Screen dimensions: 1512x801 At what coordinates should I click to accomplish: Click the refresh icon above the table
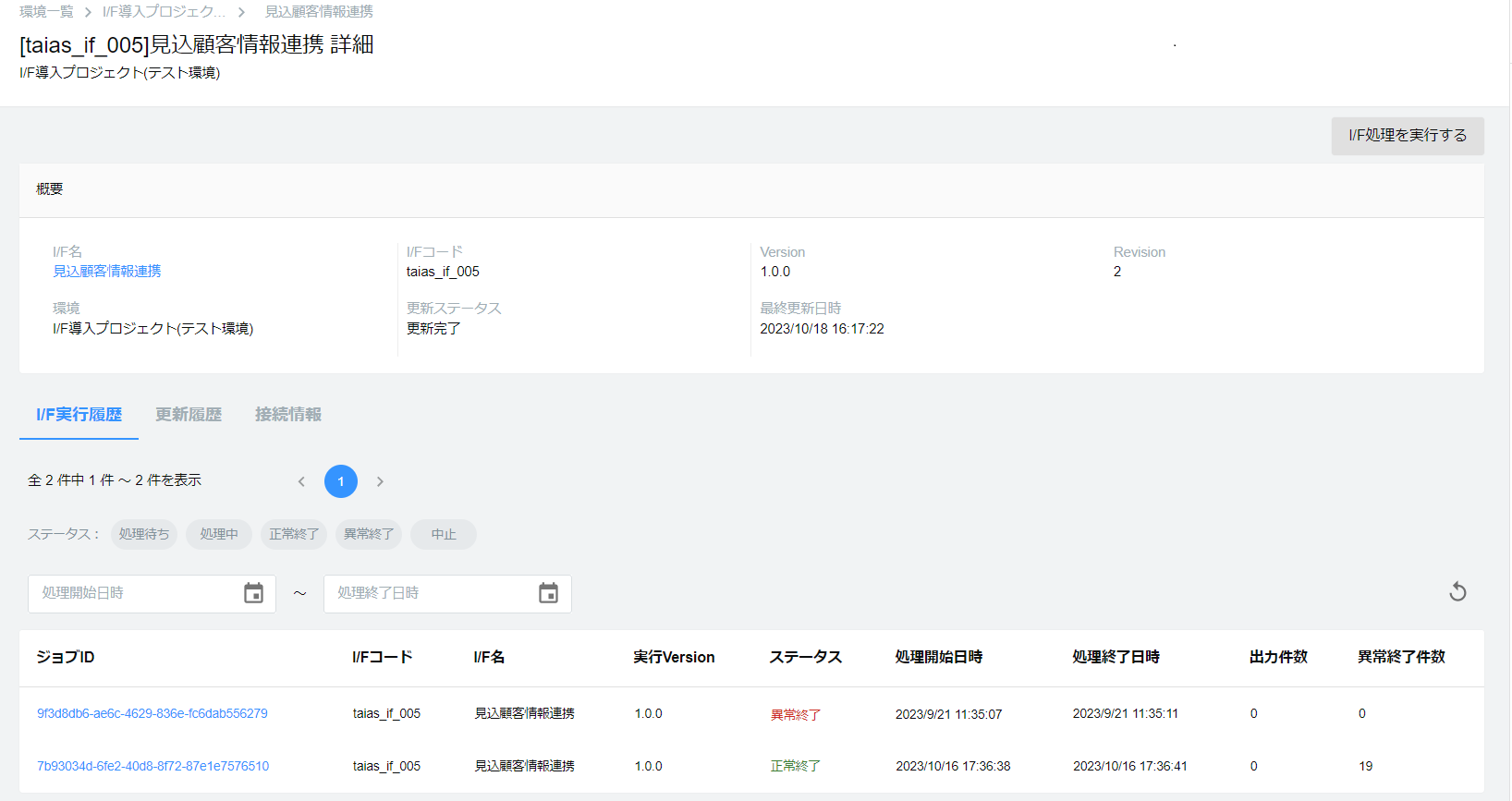tap(1457, 592)
